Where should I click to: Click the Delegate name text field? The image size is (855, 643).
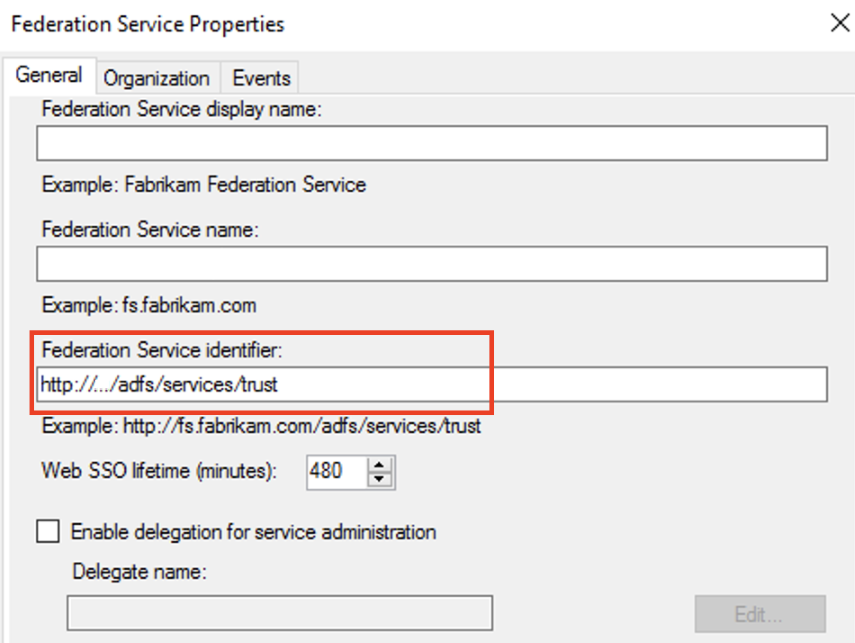click(279, 613)
